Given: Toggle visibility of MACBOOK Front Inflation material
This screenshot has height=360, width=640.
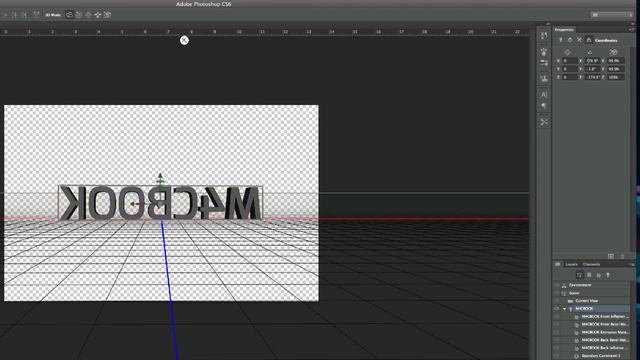Looking at the screenshot, I should (x=556, y=317).
